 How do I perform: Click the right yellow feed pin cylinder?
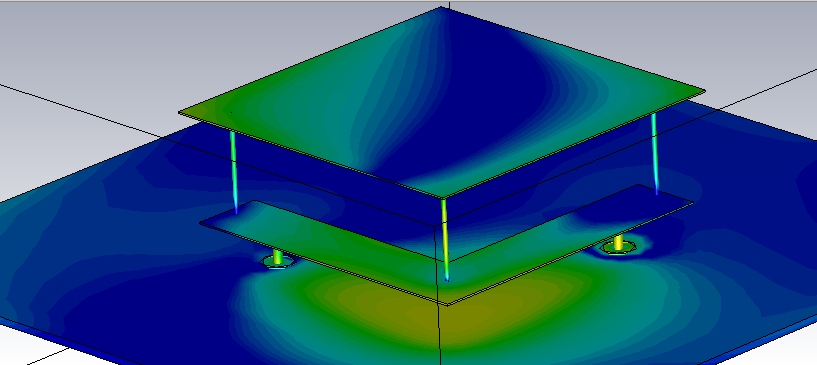click(x=618, y=243)
